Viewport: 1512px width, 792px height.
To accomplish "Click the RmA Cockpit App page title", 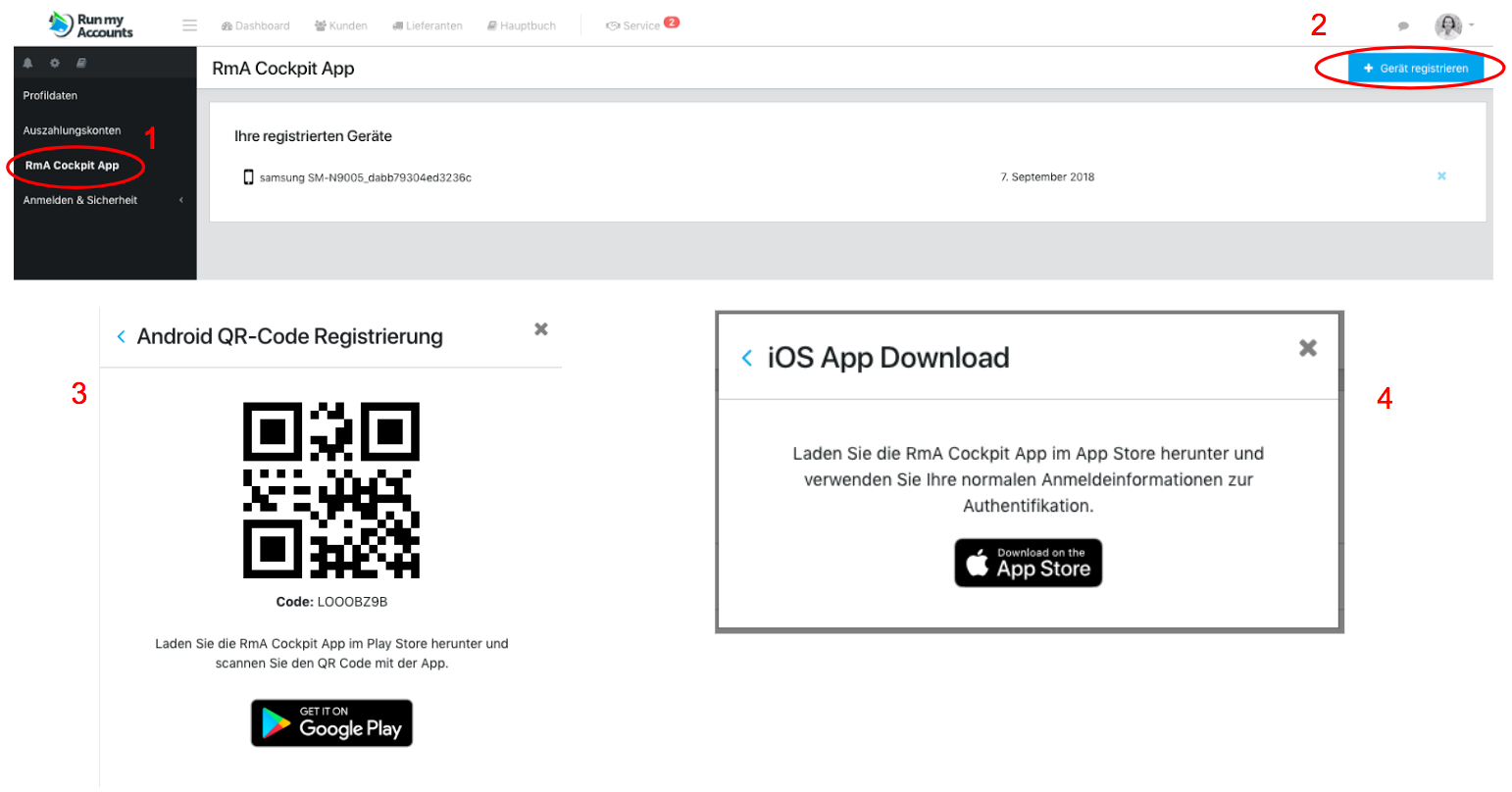I will (x=283, y=69).
